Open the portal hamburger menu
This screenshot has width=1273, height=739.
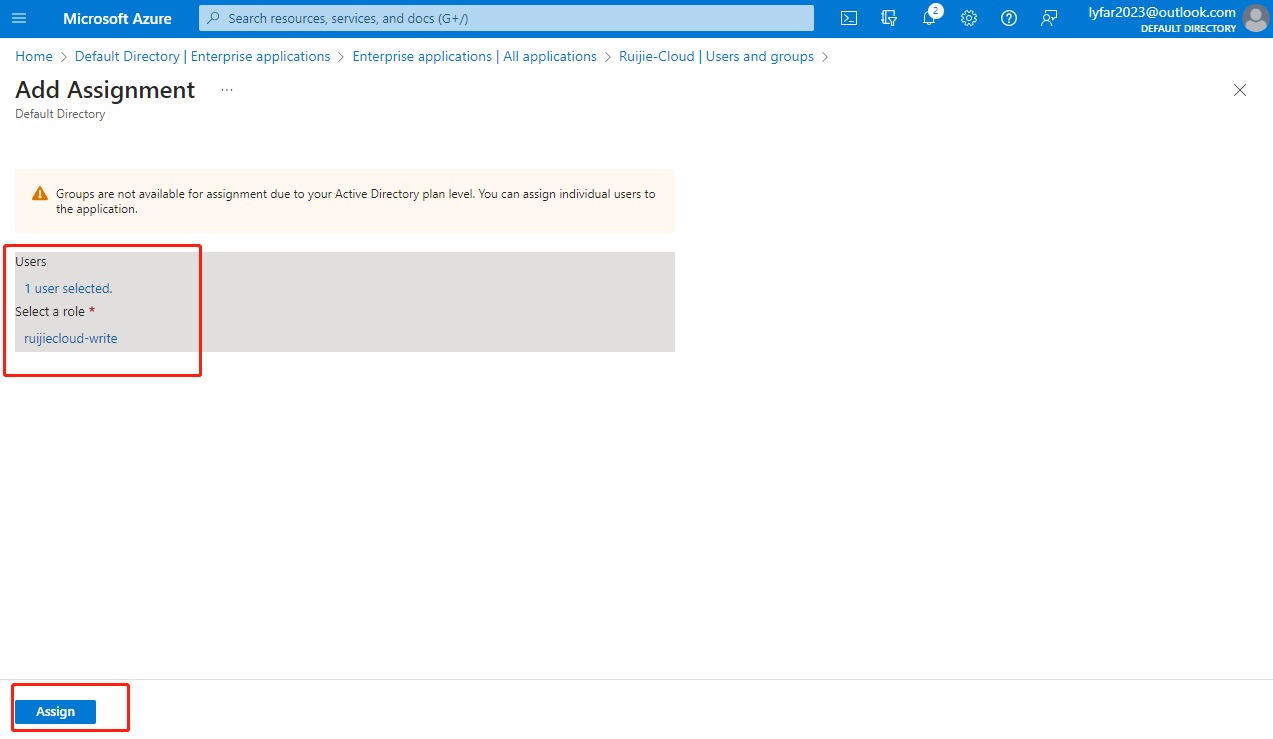pyautogui.click(x=19, y=18)
